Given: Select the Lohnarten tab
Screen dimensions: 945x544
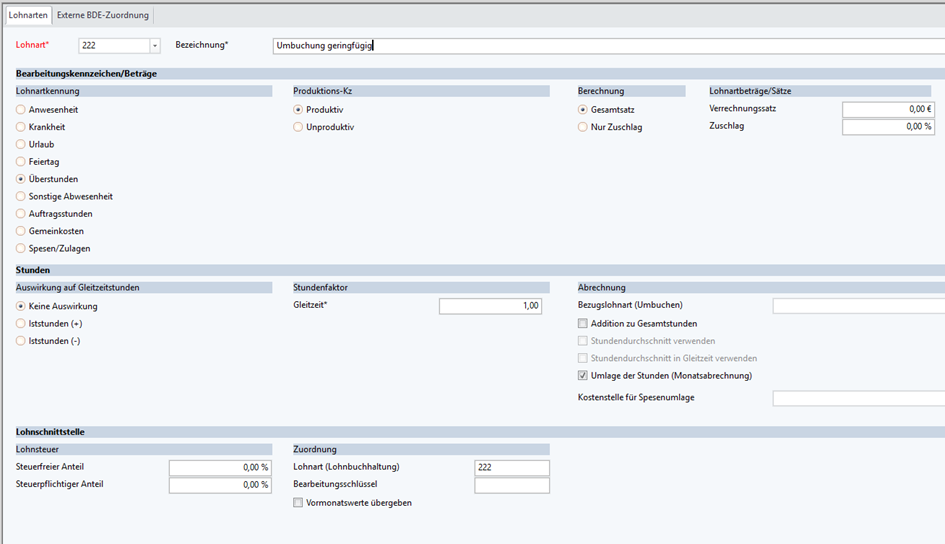Looking at the screenshot, I should [27, 16].
